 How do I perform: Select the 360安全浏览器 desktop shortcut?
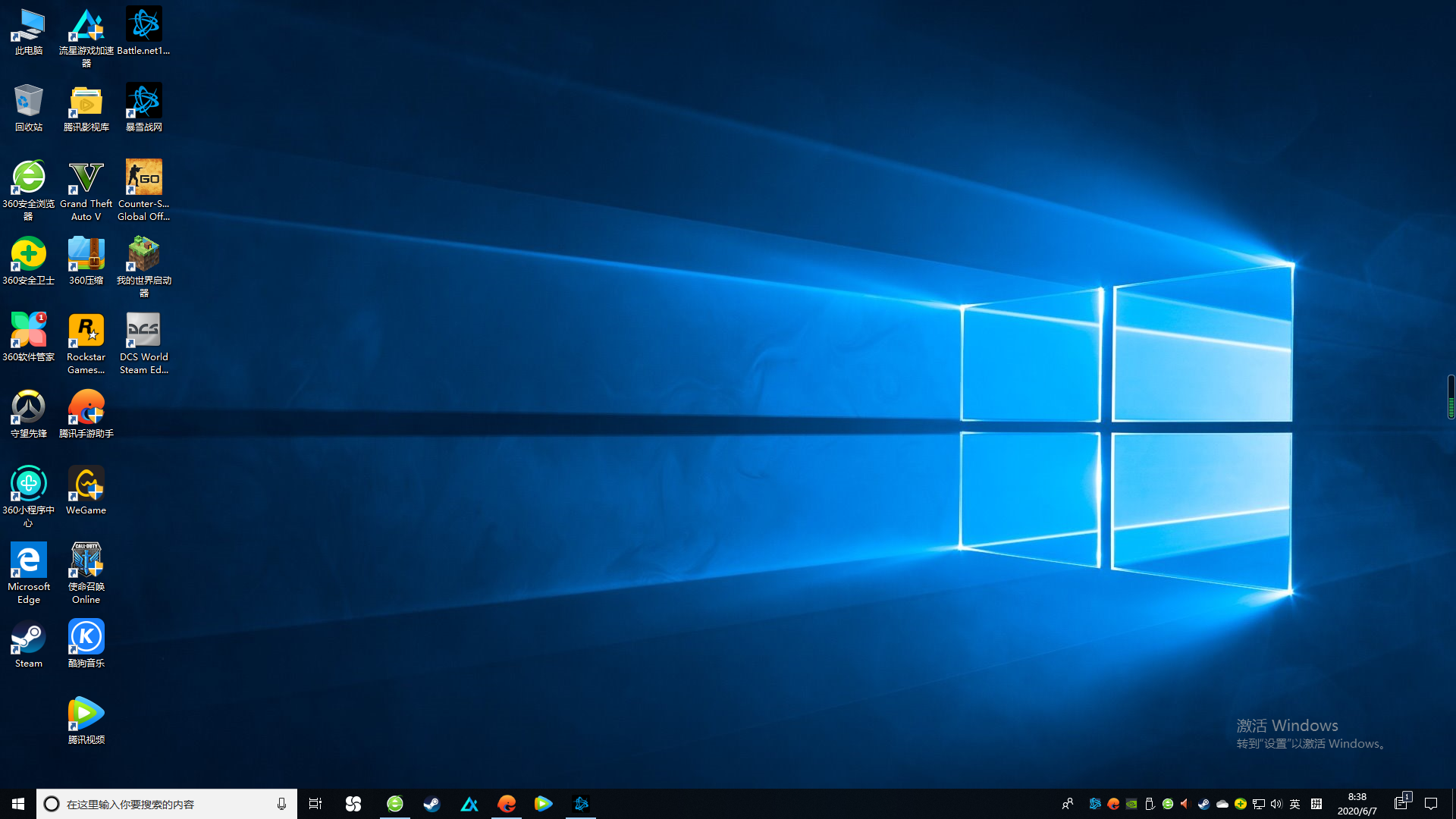[x=29, y=191]
